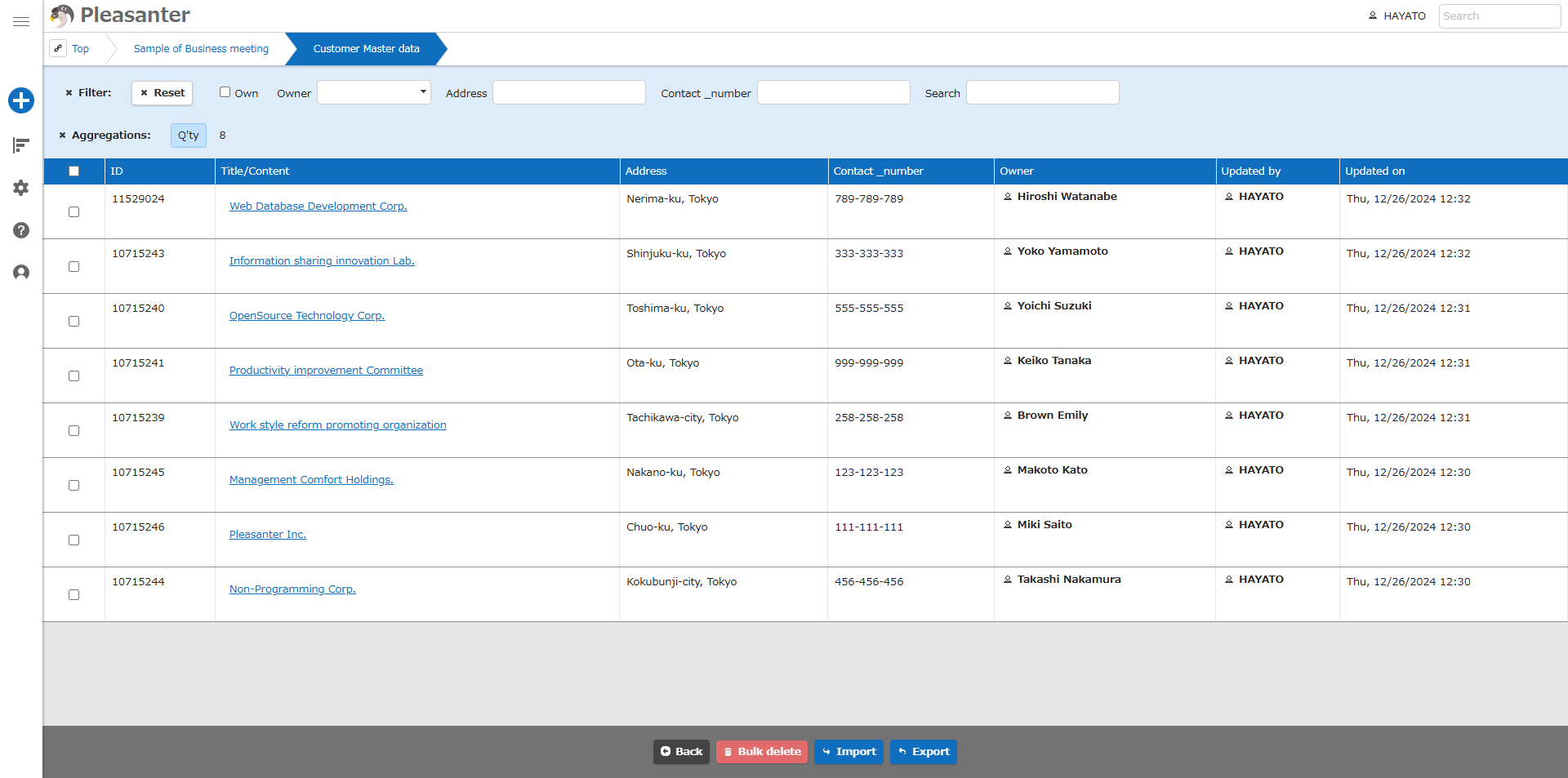Open the help question mark icon
1568x778 pixels.
[x=21, y=230]
